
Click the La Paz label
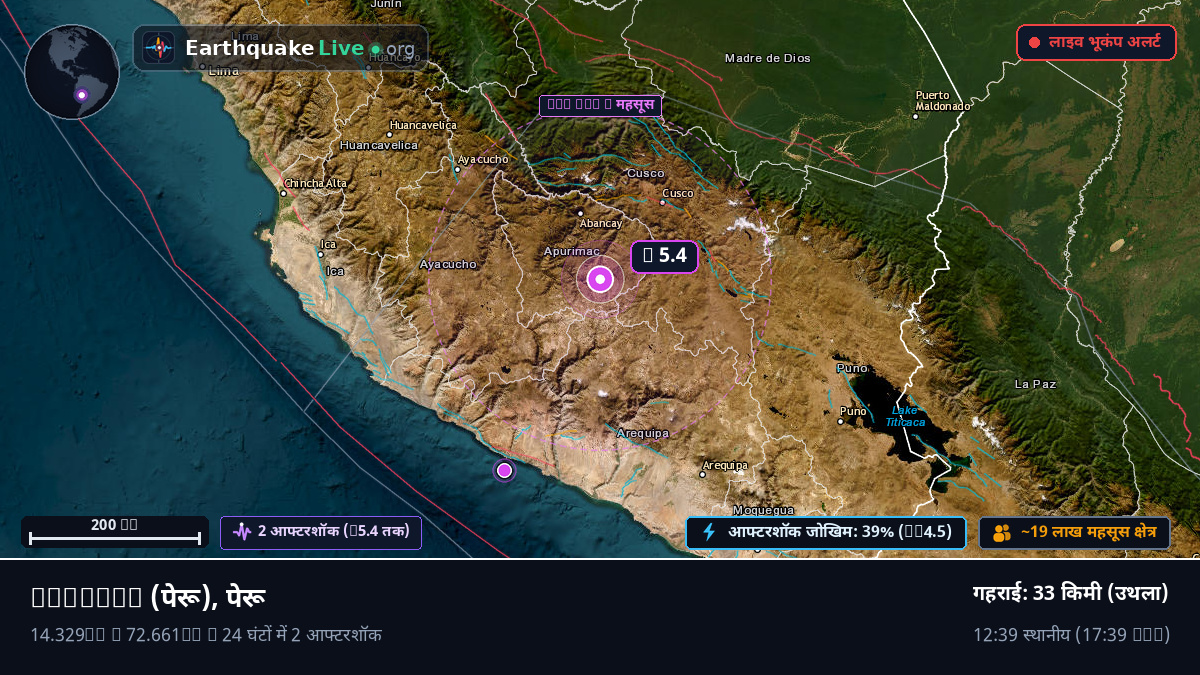pos(1035,384)
